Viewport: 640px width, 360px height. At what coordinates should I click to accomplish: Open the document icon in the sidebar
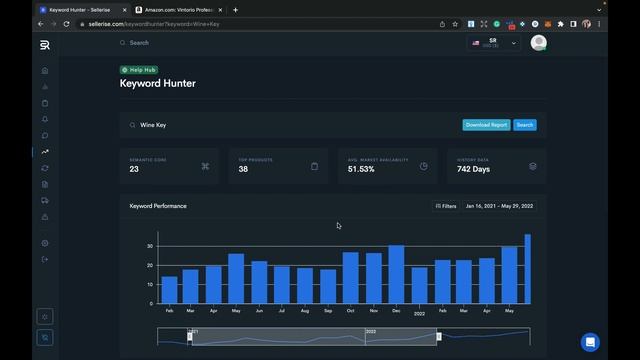[x=45, y=184]
